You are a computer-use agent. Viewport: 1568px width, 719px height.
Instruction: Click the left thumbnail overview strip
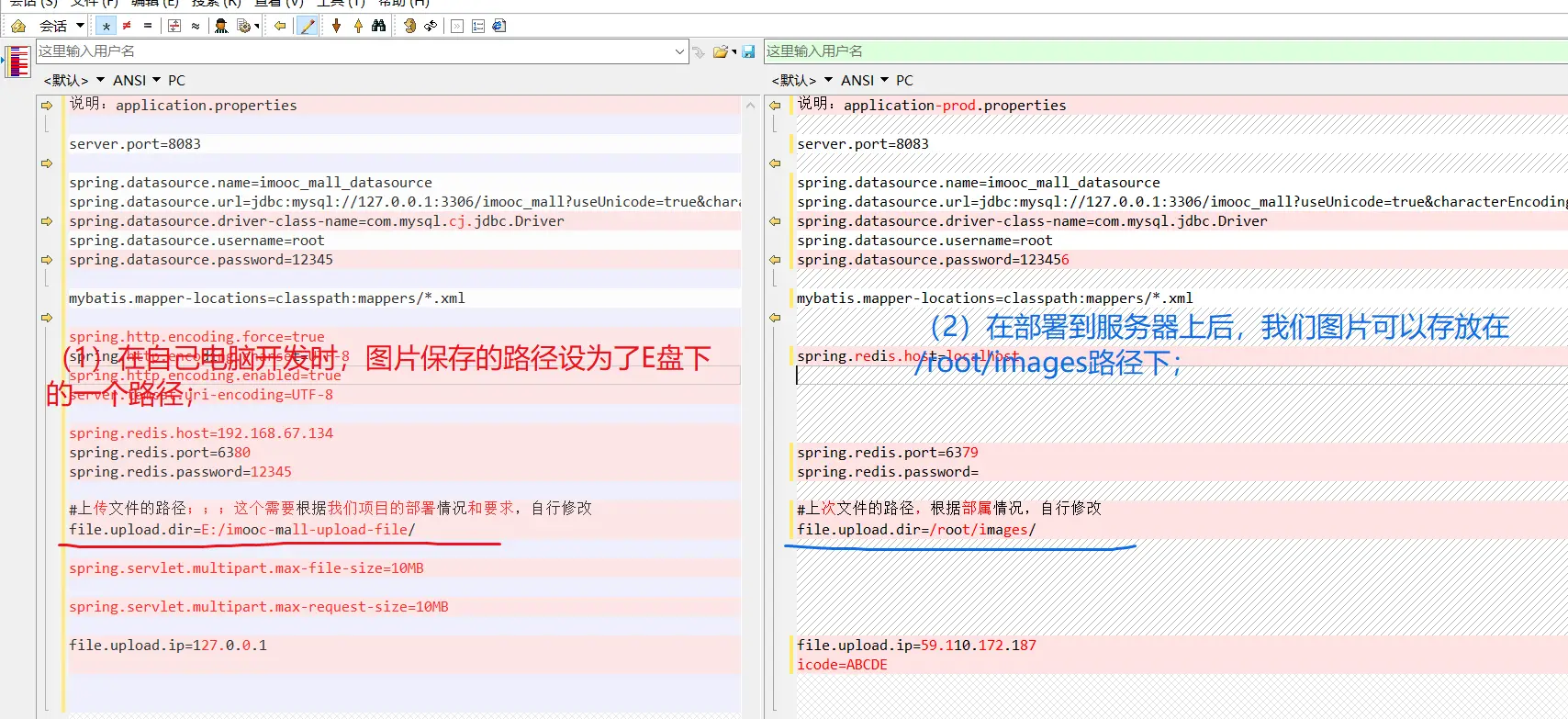point(18,62)
